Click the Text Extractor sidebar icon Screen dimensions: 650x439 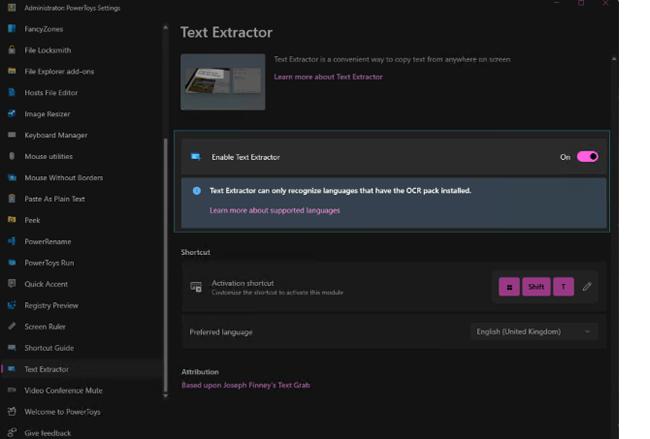(12, 369)
